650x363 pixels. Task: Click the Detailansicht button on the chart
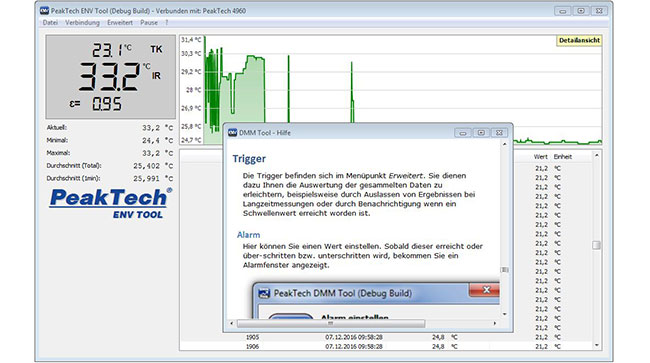pos(579,41)
